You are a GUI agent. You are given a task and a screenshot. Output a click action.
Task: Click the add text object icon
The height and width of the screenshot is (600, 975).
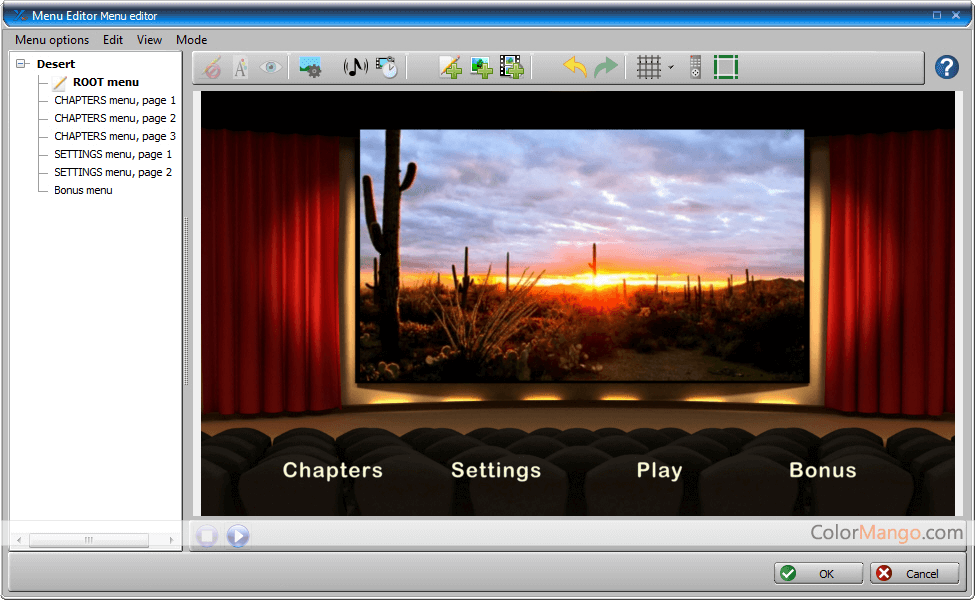click(x=450, y=67)
